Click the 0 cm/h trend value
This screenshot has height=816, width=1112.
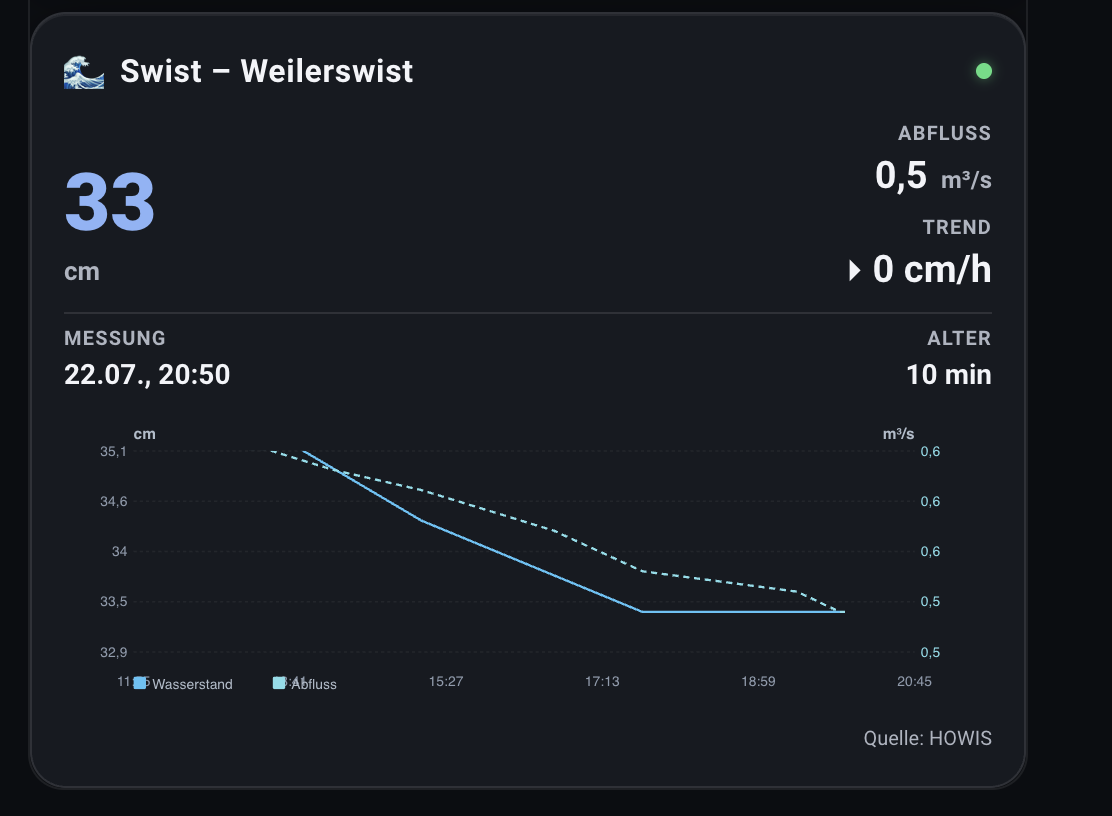pyautogui.click(x=932, y=269)
